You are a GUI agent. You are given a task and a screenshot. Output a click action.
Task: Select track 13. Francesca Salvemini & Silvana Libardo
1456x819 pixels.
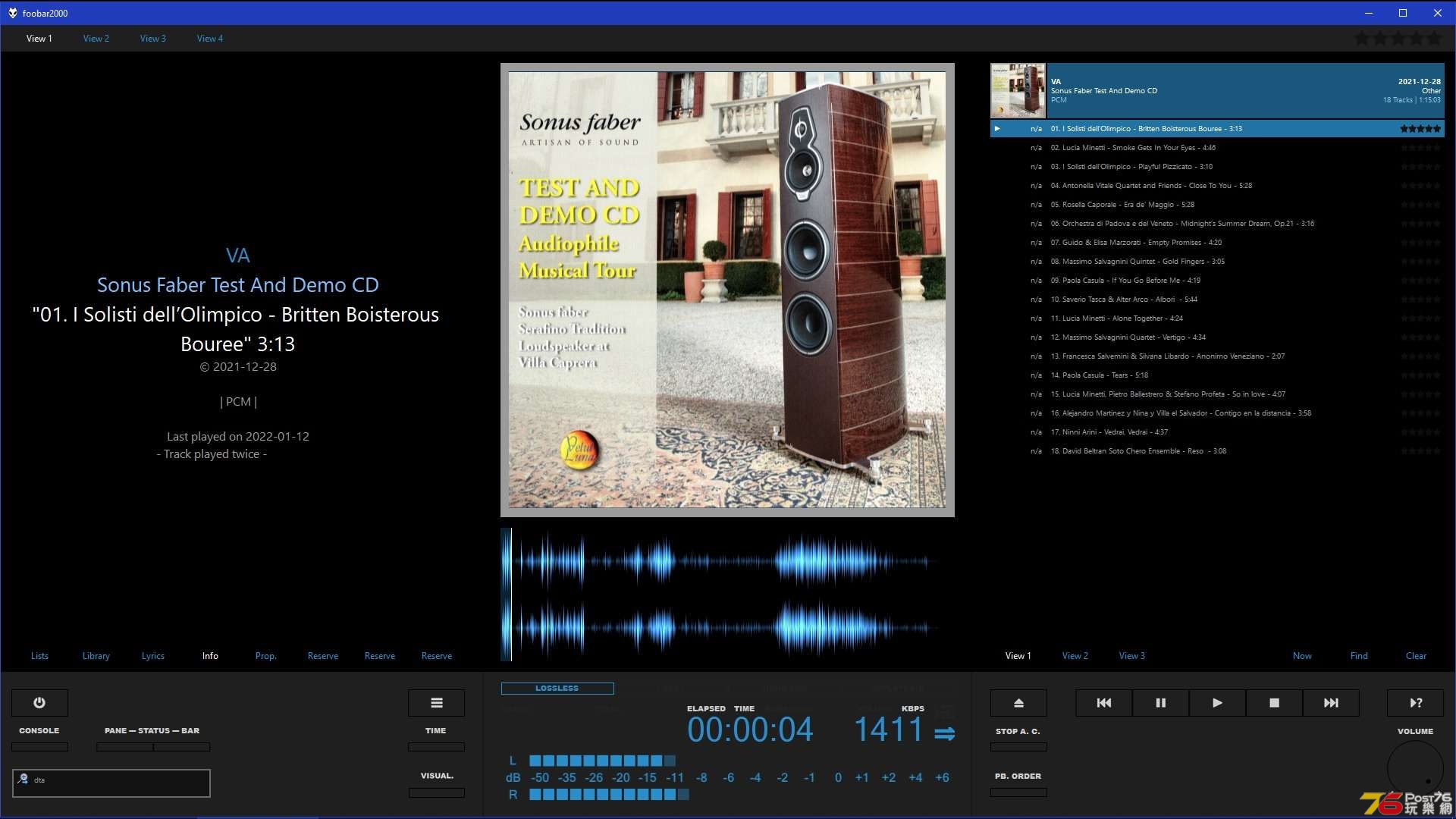[1217, 356]
